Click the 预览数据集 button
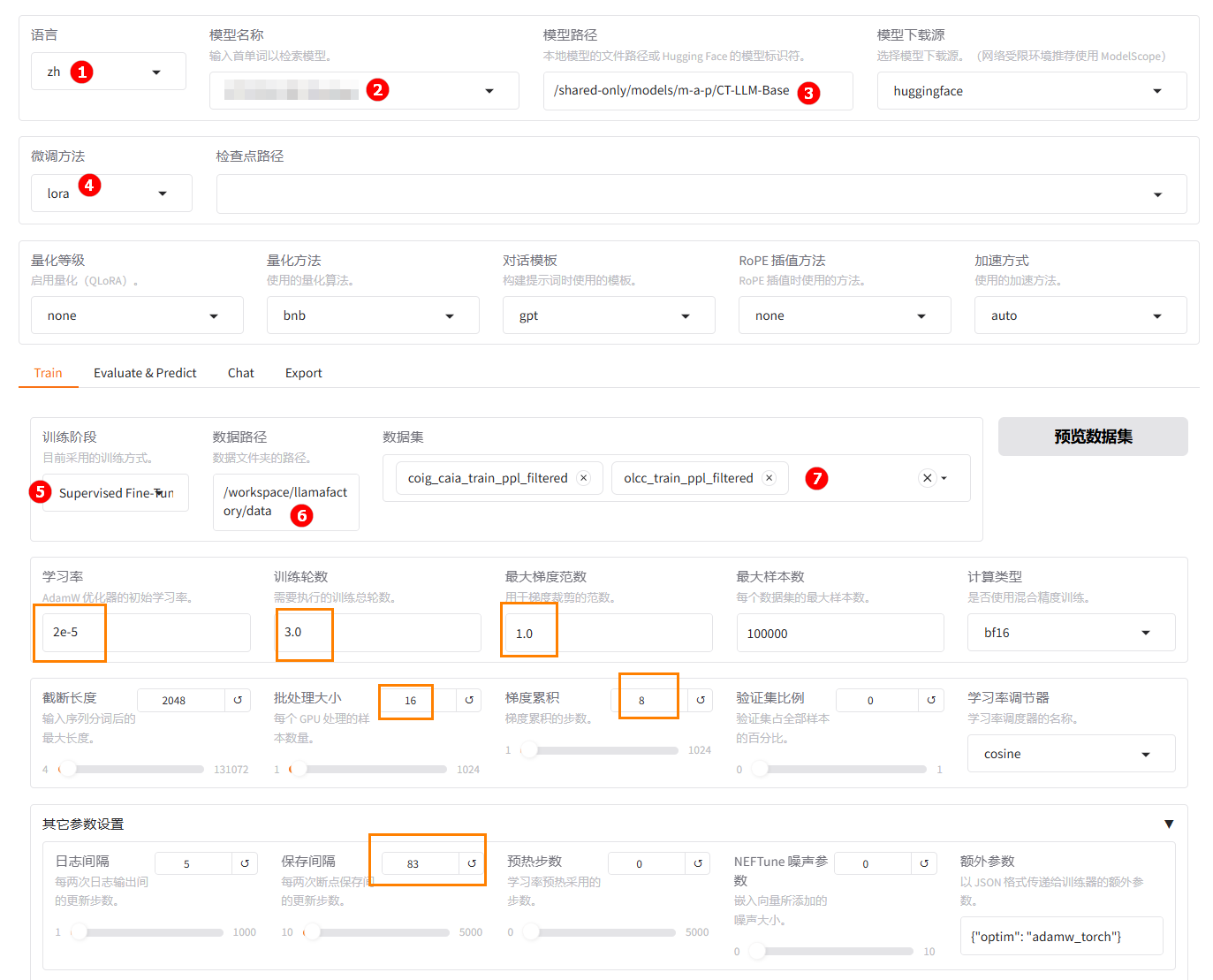Viewport: 1213px width, 980px height. (x=1093, y=437)
